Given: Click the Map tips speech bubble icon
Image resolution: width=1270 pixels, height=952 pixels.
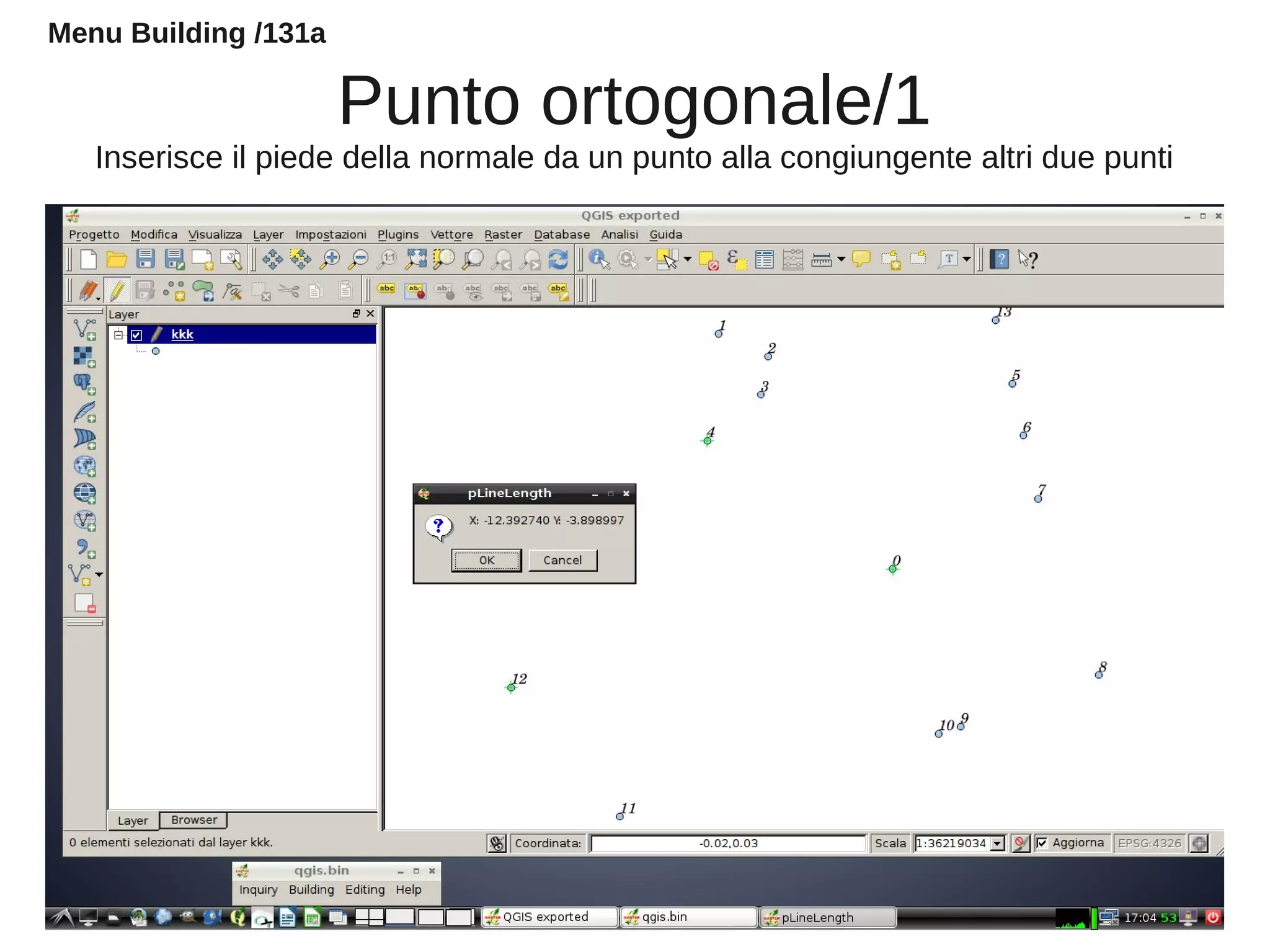Looking at the screenshot, I should coord(861,259).
